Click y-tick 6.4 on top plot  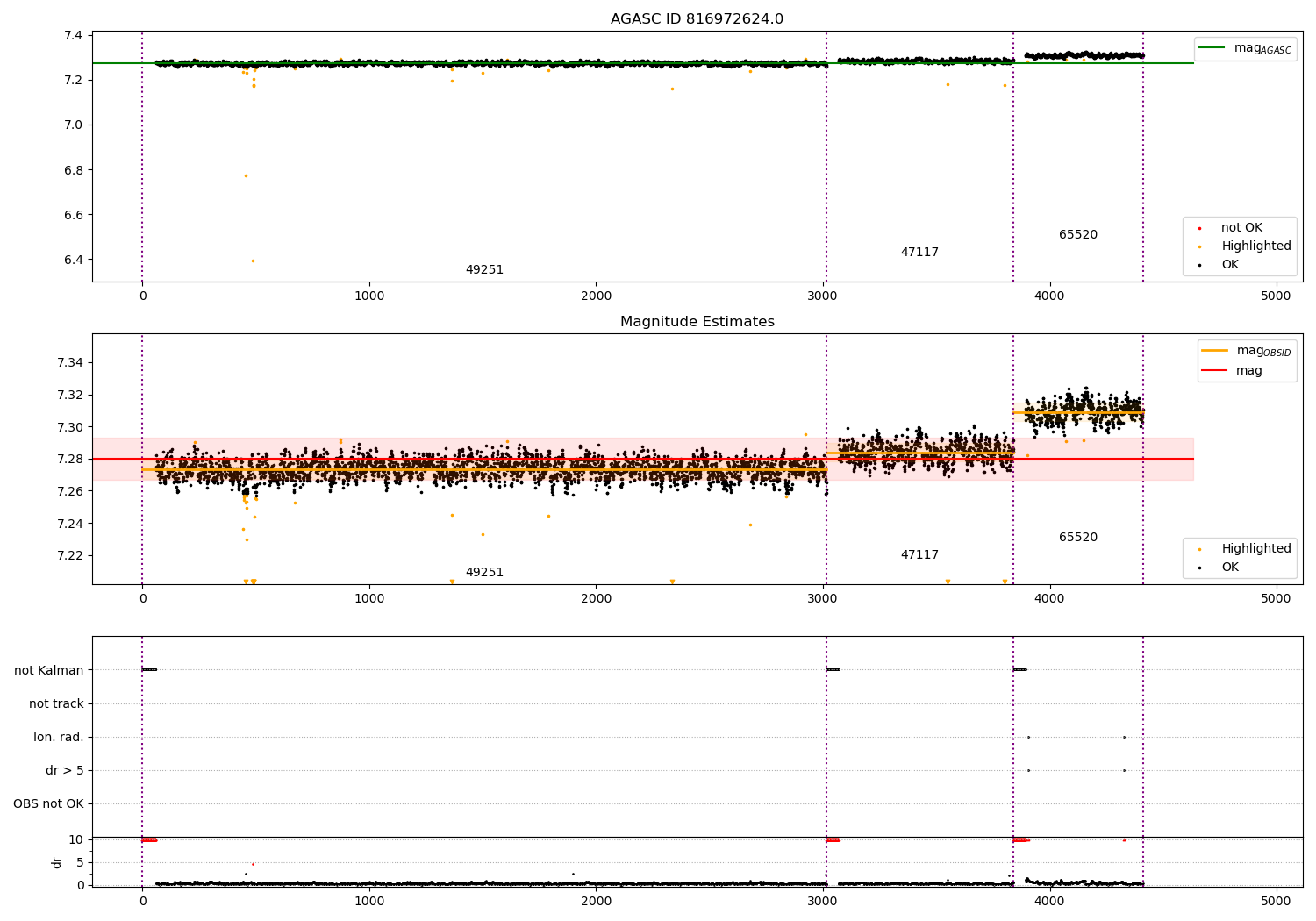click(72, 260)
